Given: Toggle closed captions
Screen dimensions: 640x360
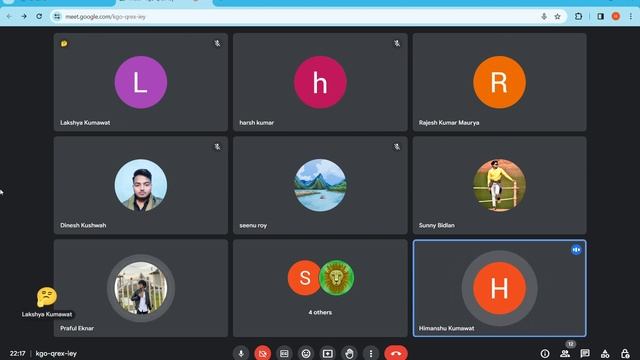Looking at the screenshot, I should click(x=284, y=353).
